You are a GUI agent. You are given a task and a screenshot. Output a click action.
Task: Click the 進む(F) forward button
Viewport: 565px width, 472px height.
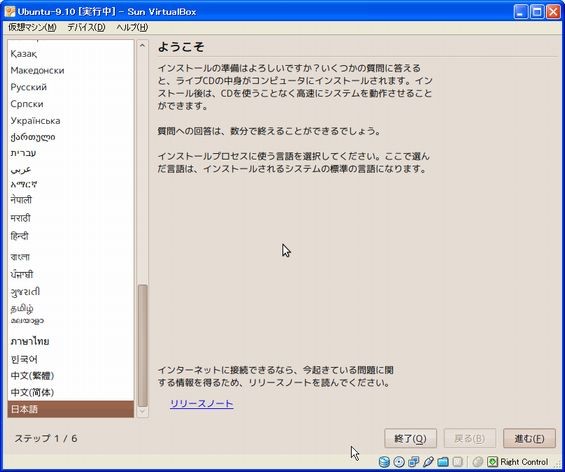pos(529,438)
